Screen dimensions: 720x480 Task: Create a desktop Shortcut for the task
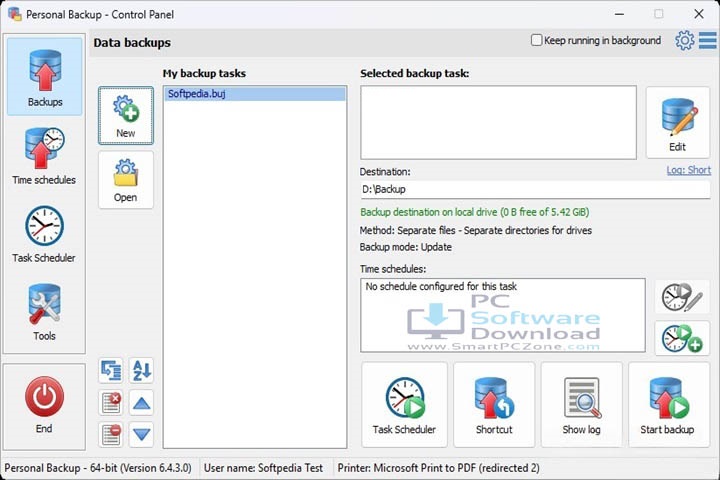tap(494, 405)
